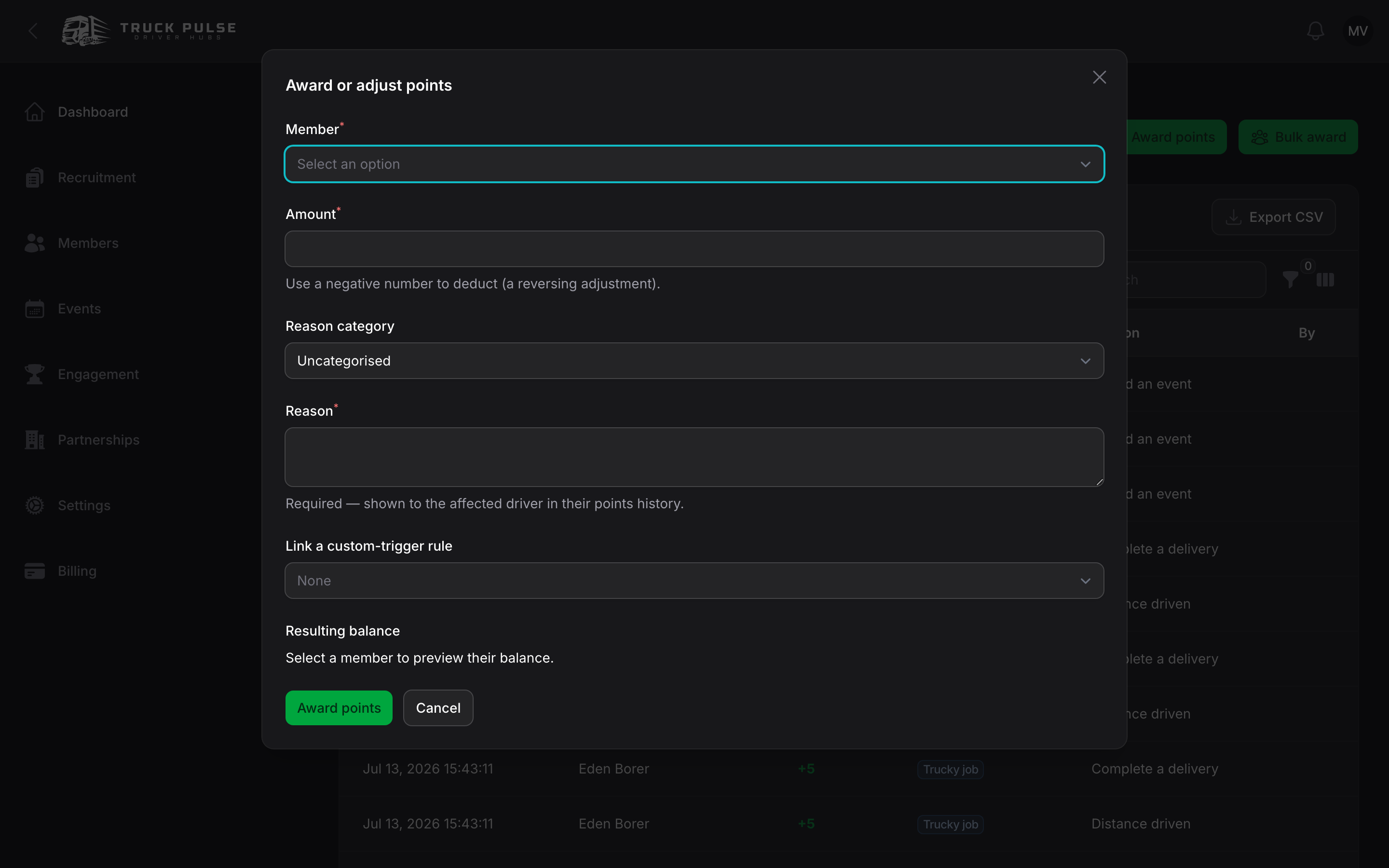Open the table filter funnel icon
The image size is (1389, 868).
click(x=1290, y=280)
